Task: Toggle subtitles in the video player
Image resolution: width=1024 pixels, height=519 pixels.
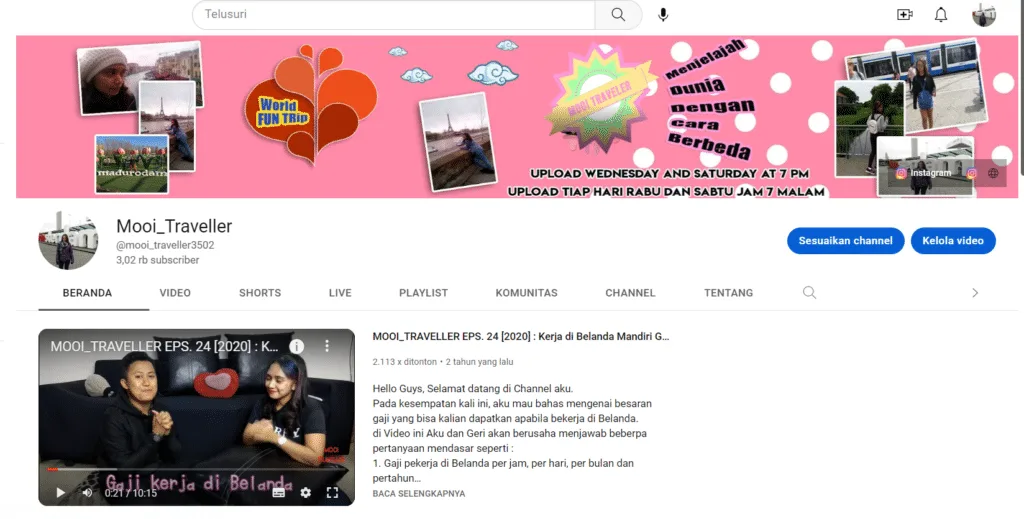Action: coord(279,492)
